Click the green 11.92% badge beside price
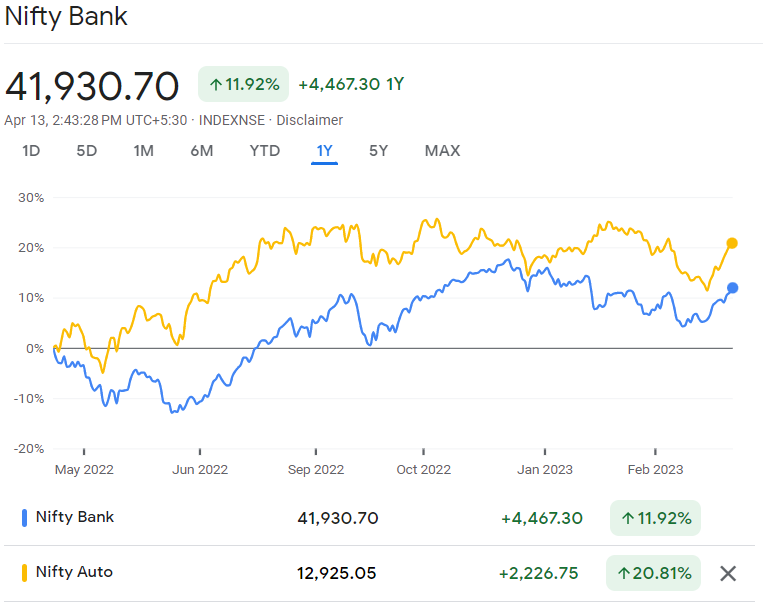This screenshot has width=763, height=608. click(243, 84)
